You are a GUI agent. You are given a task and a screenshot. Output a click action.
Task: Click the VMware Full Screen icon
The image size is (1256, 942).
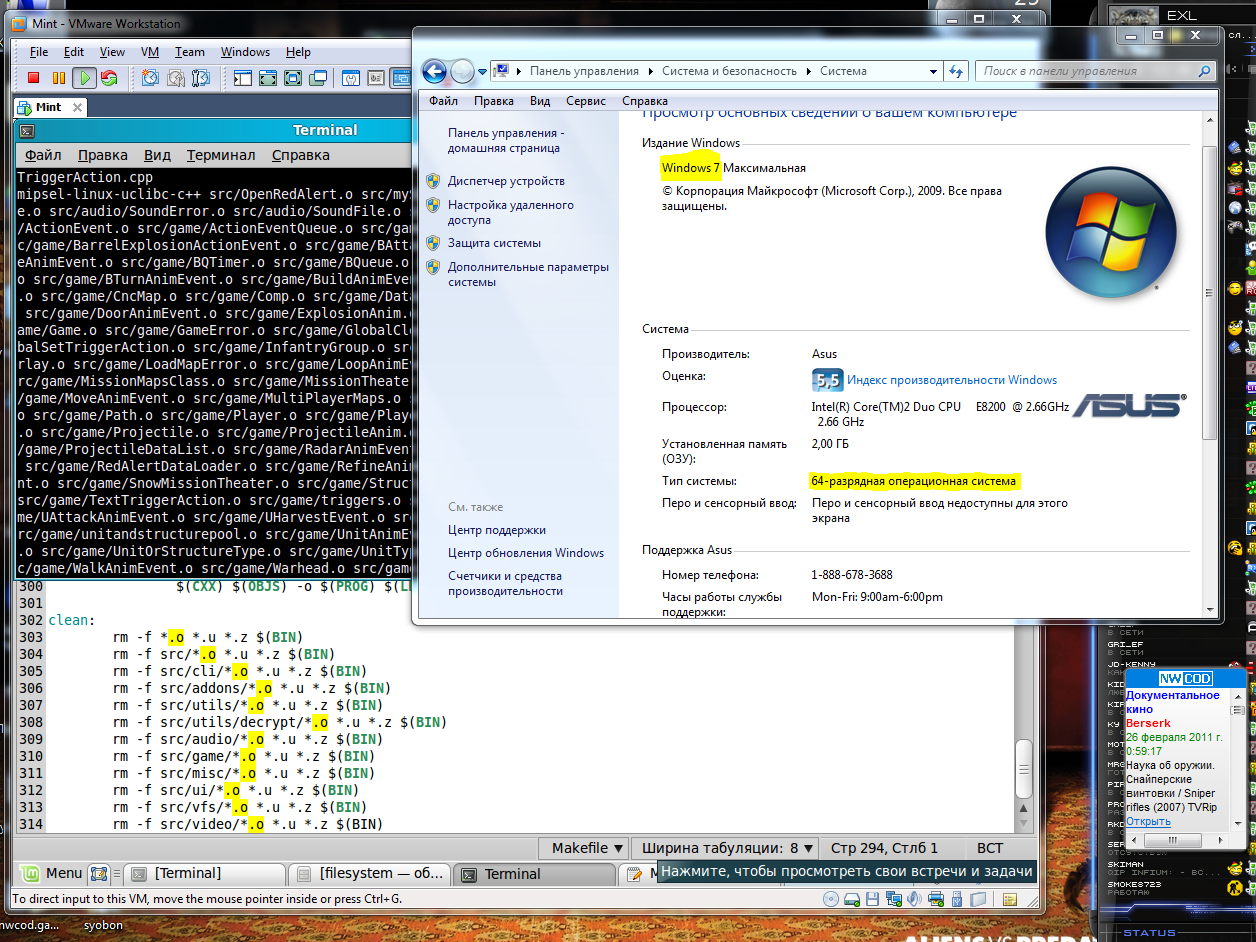(293, 78)
